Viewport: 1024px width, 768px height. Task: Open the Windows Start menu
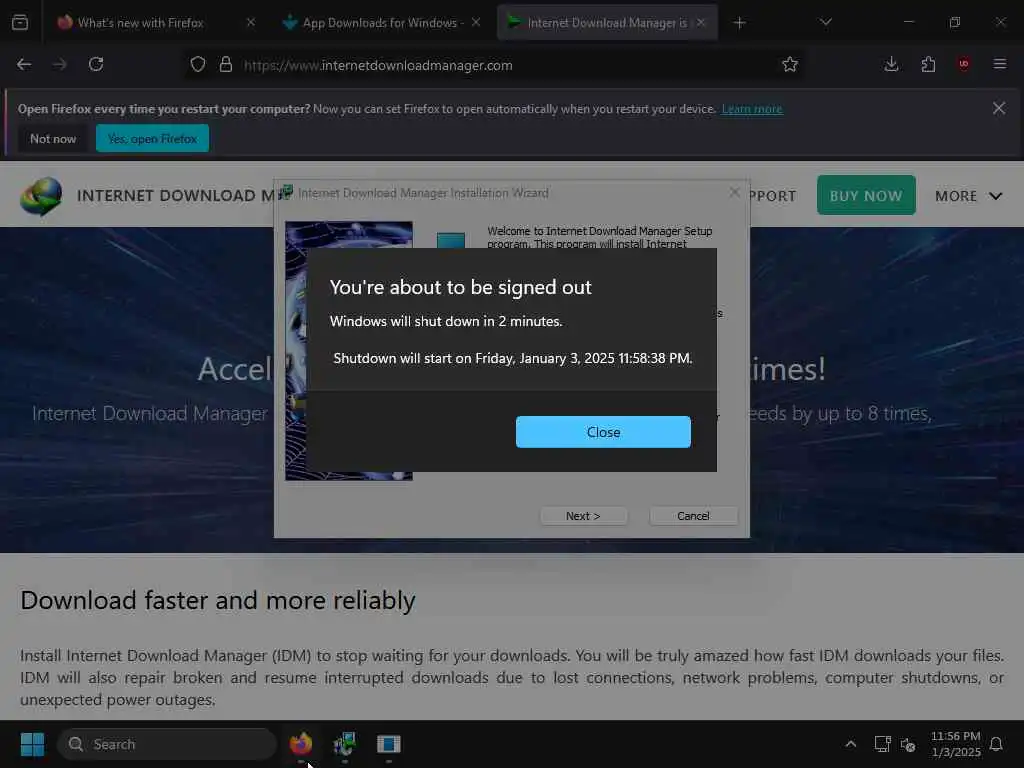click(x=32, y=744)
